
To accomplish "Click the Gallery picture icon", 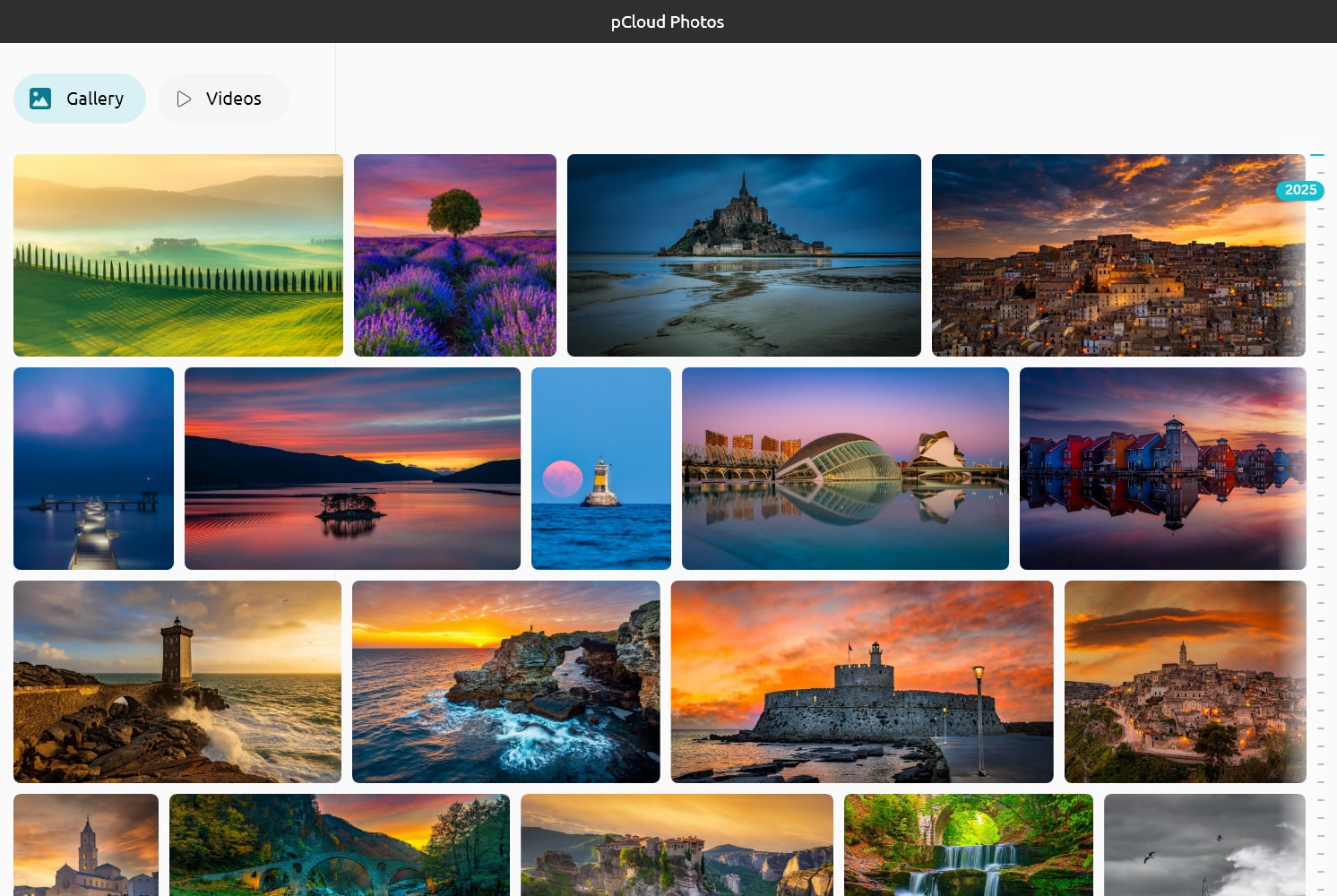I will (x=40, y=99).
